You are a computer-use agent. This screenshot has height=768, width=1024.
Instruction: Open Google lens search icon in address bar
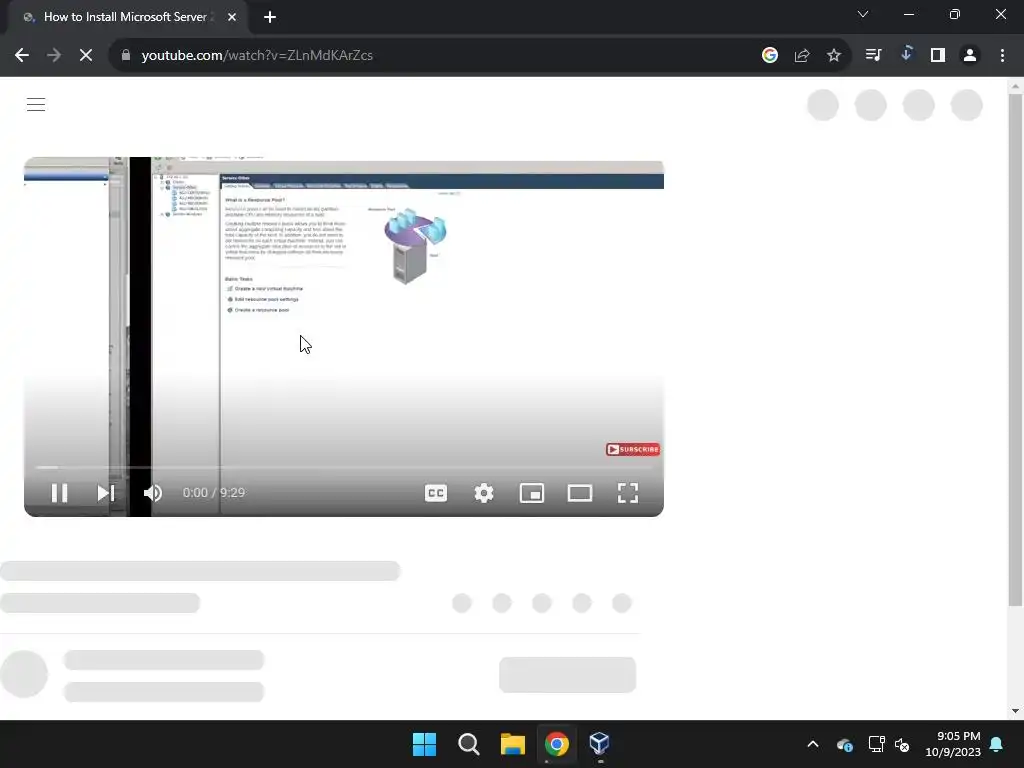pyautogui.click(x=770, y=56)
